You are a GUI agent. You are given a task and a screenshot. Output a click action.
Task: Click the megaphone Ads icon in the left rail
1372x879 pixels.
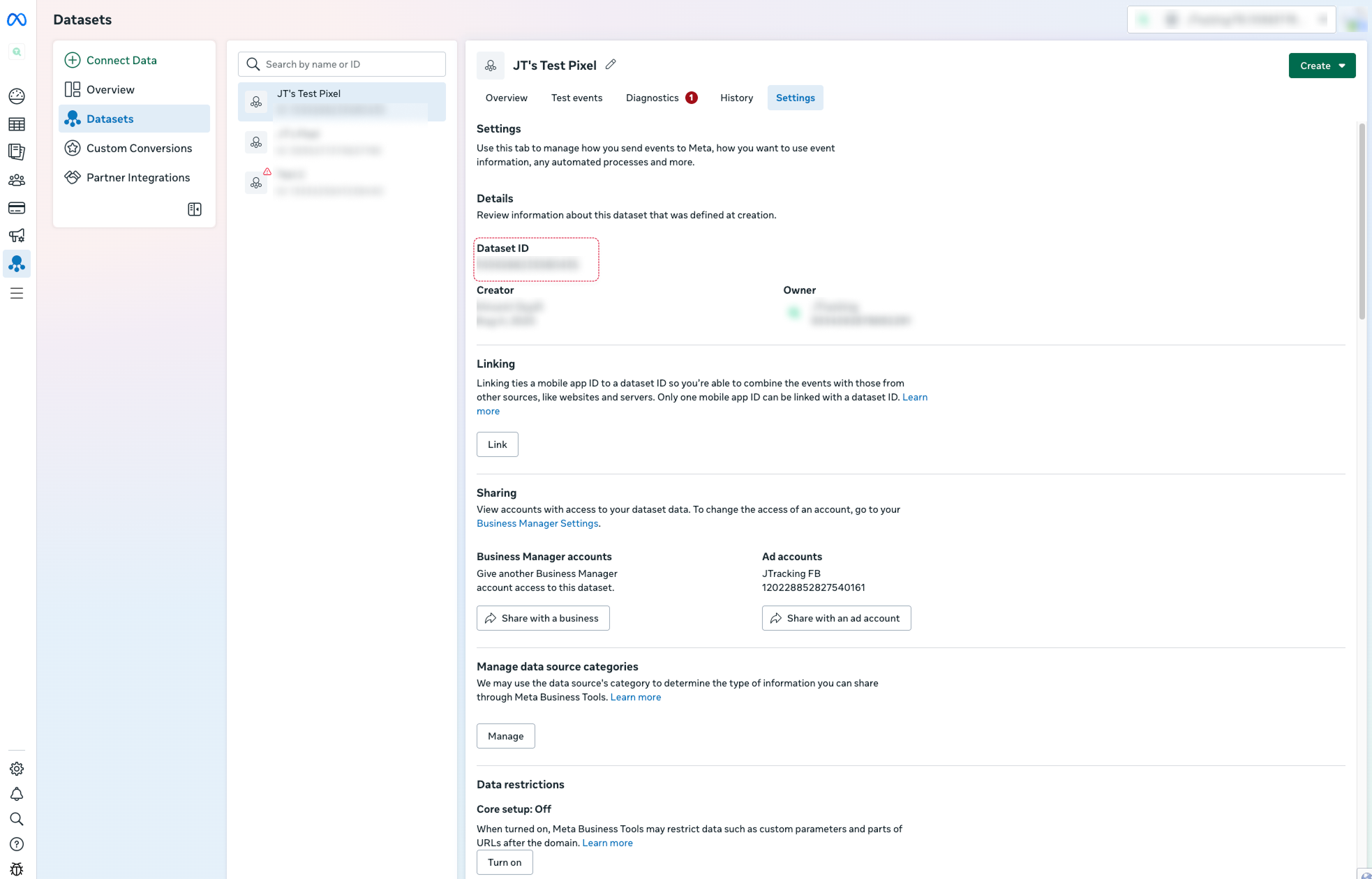click(x=17, y=236)
